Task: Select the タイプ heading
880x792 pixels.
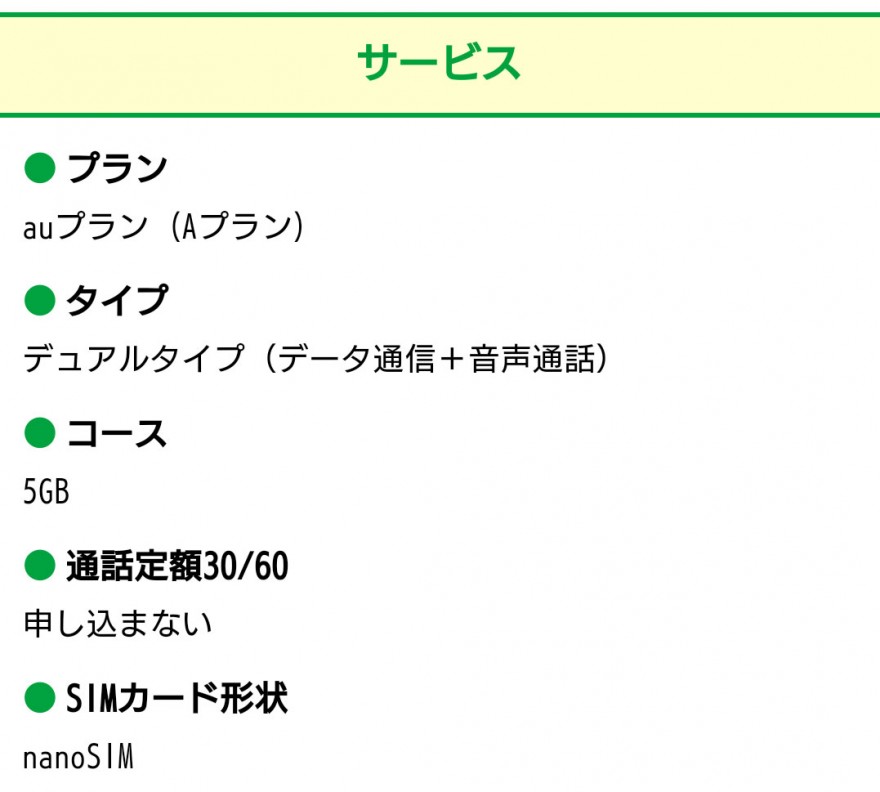Action: point(117,300)
